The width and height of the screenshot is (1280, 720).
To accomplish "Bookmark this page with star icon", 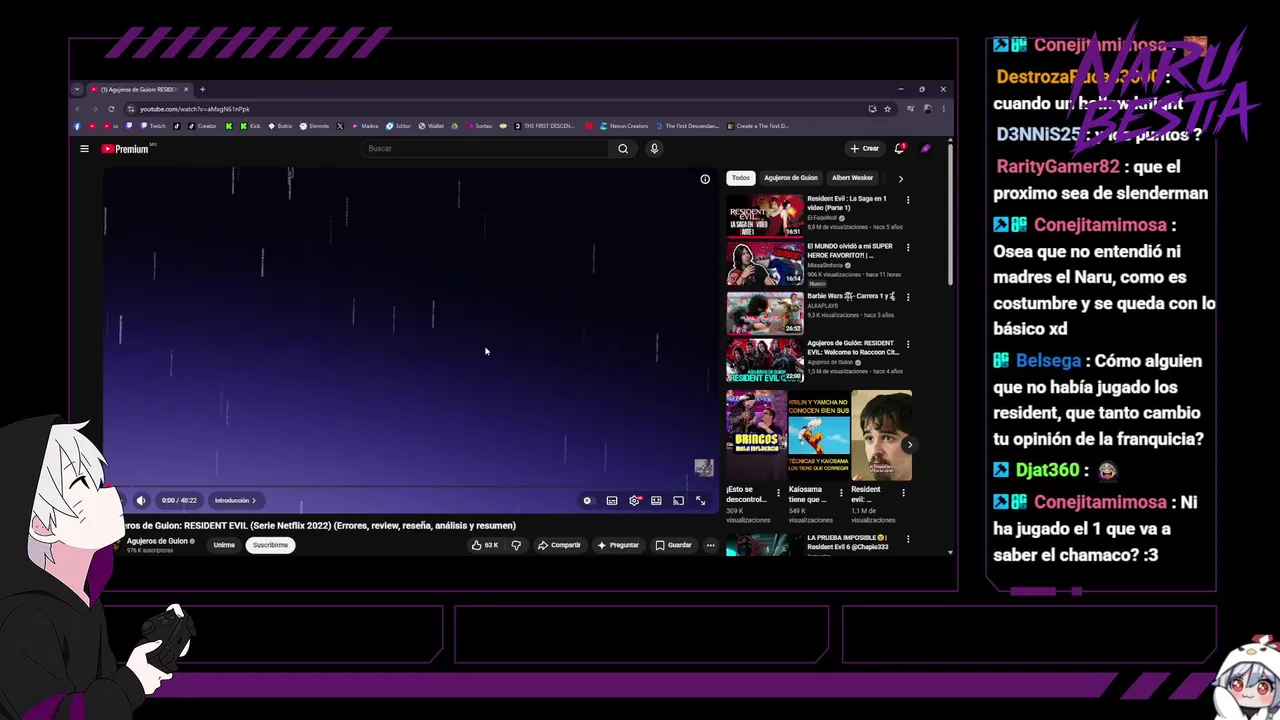I will (x=887, y=109).
